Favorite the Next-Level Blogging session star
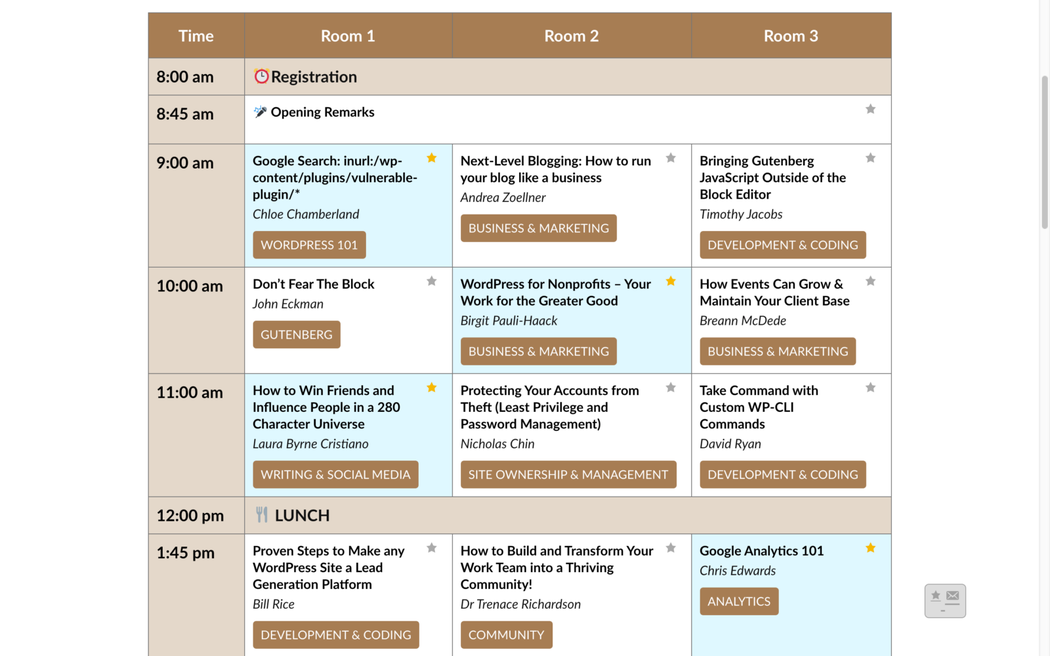 (671, 158)
